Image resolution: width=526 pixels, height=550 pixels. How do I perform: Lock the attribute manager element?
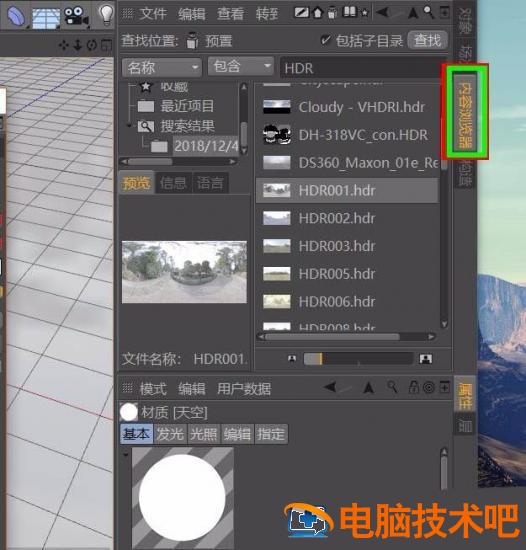[413, 387]
